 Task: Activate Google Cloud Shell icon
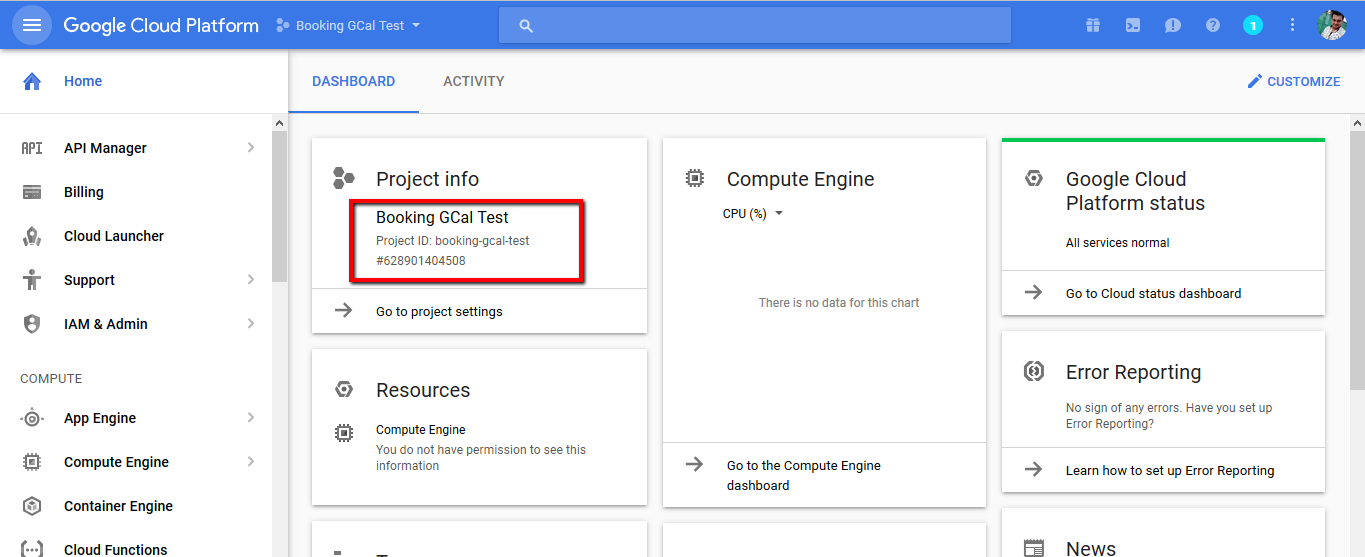(x=1133, y=25)
